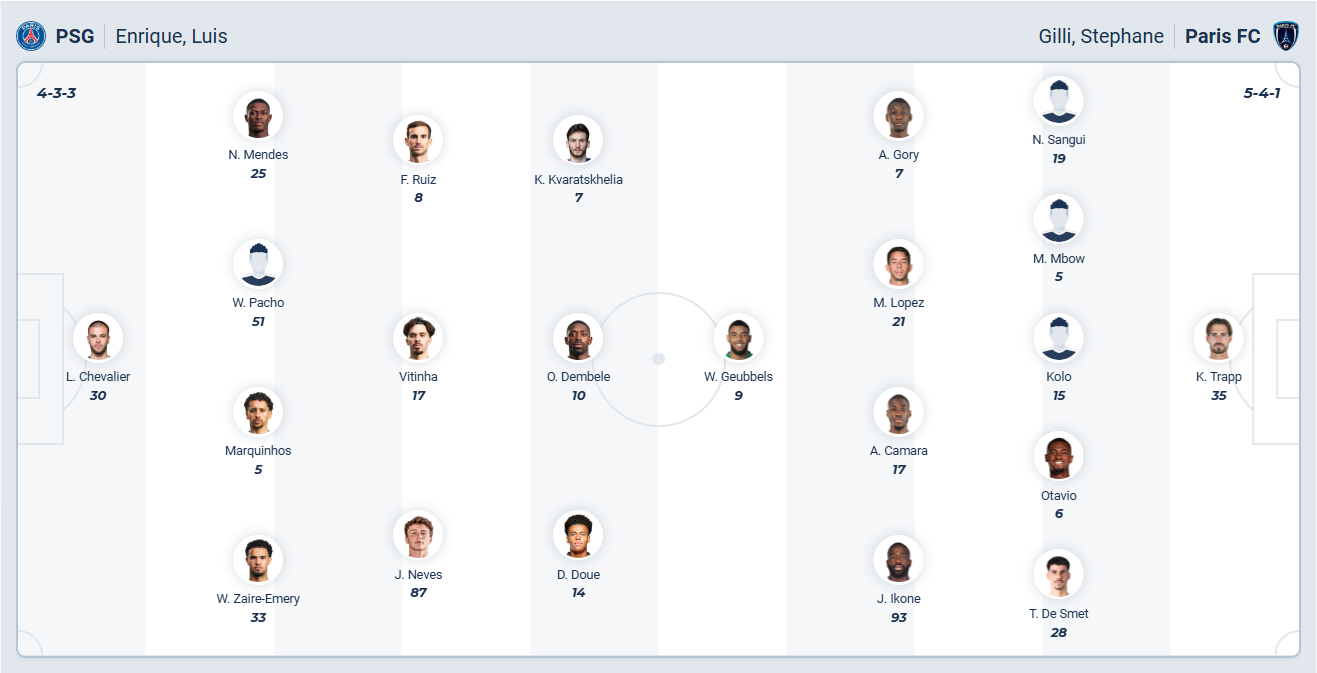Click the PSG club crest icon
Screen dimensions: 1317x673
[x=31, y=37]
